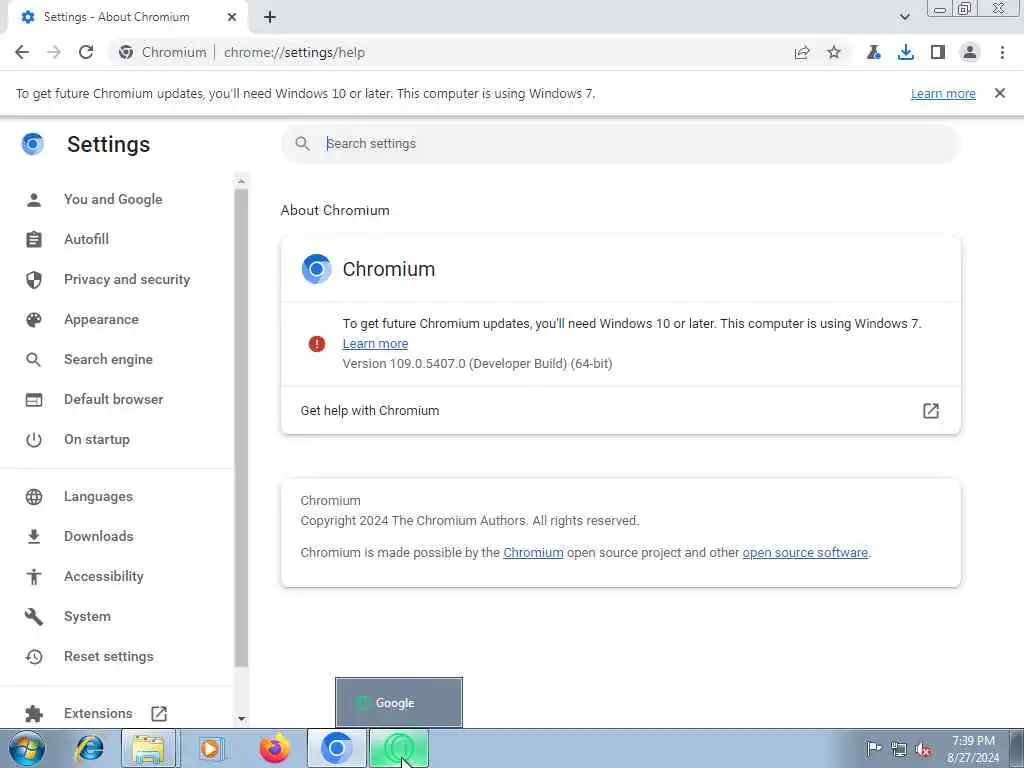Open Extensions from the sidebar
This screenshot has width=1024, height=768.
pyautogui.click(x=98, y=713)
